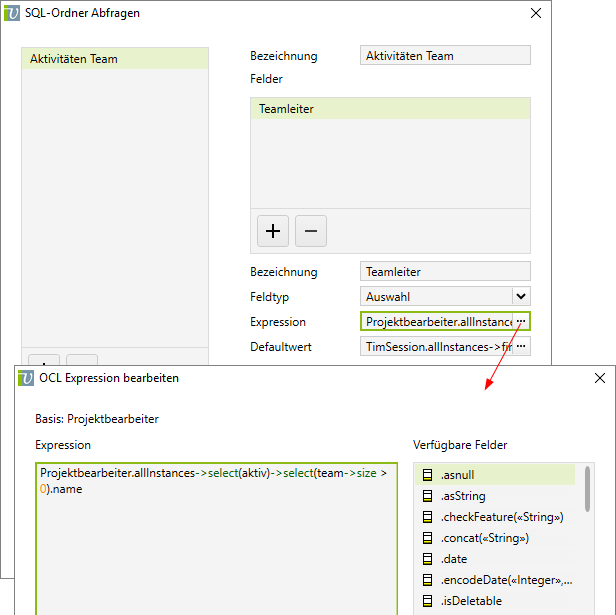
Task: Click the plus button to add a field
Action: (x=272, y=231)
